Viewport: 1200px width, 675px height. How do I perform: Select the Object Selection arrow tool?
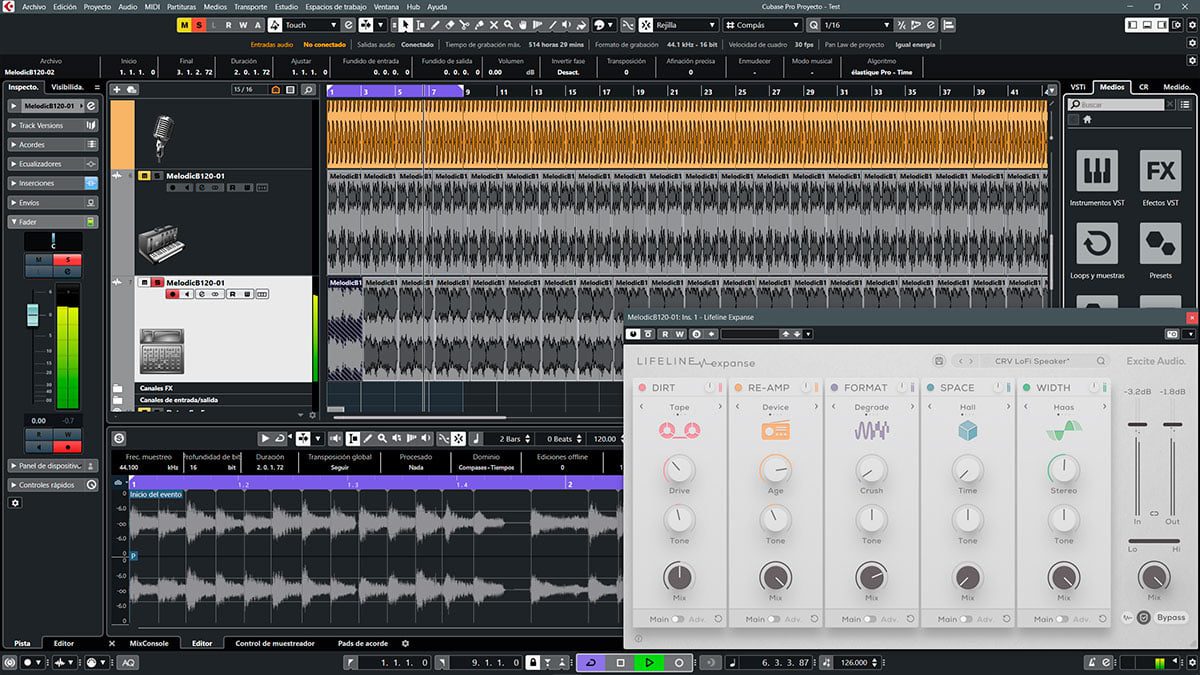[405, 25]
